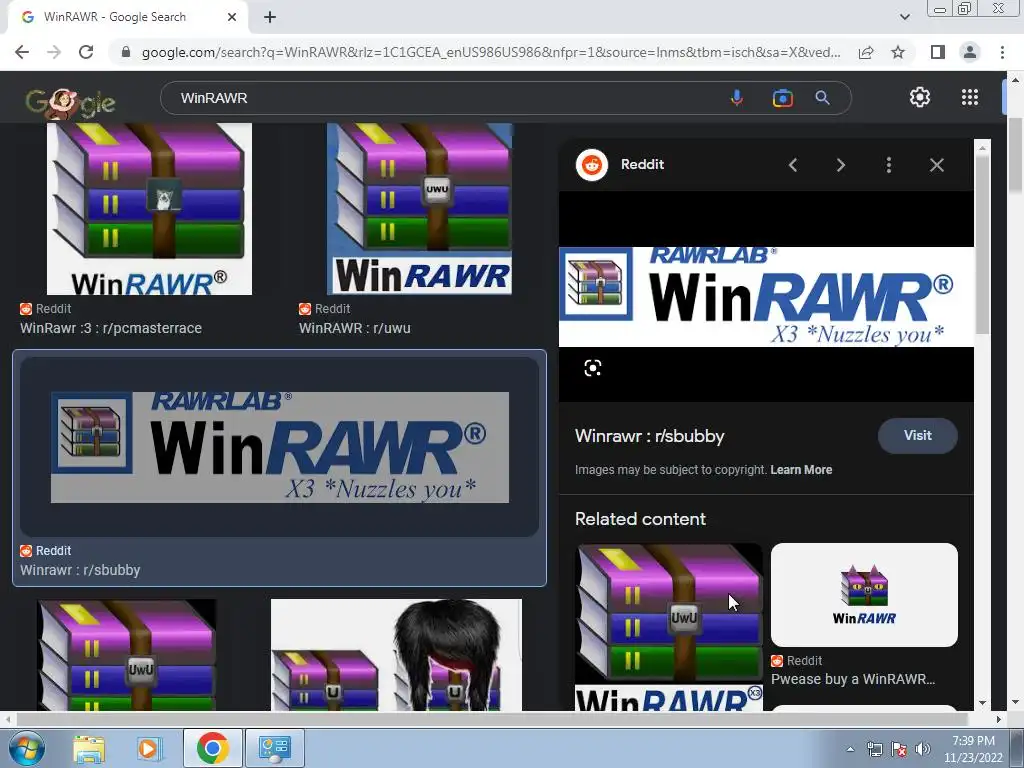
Task: Reload the current page
Action: [86, 52]
